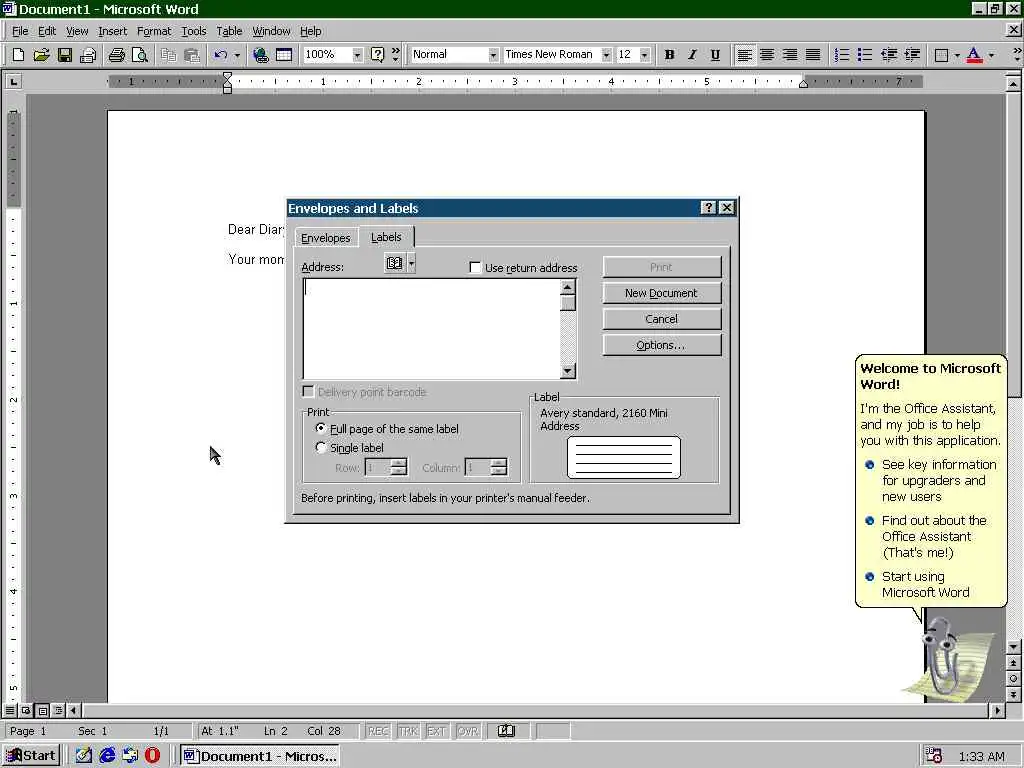Open label Options... button

click(x=662, y=345)
